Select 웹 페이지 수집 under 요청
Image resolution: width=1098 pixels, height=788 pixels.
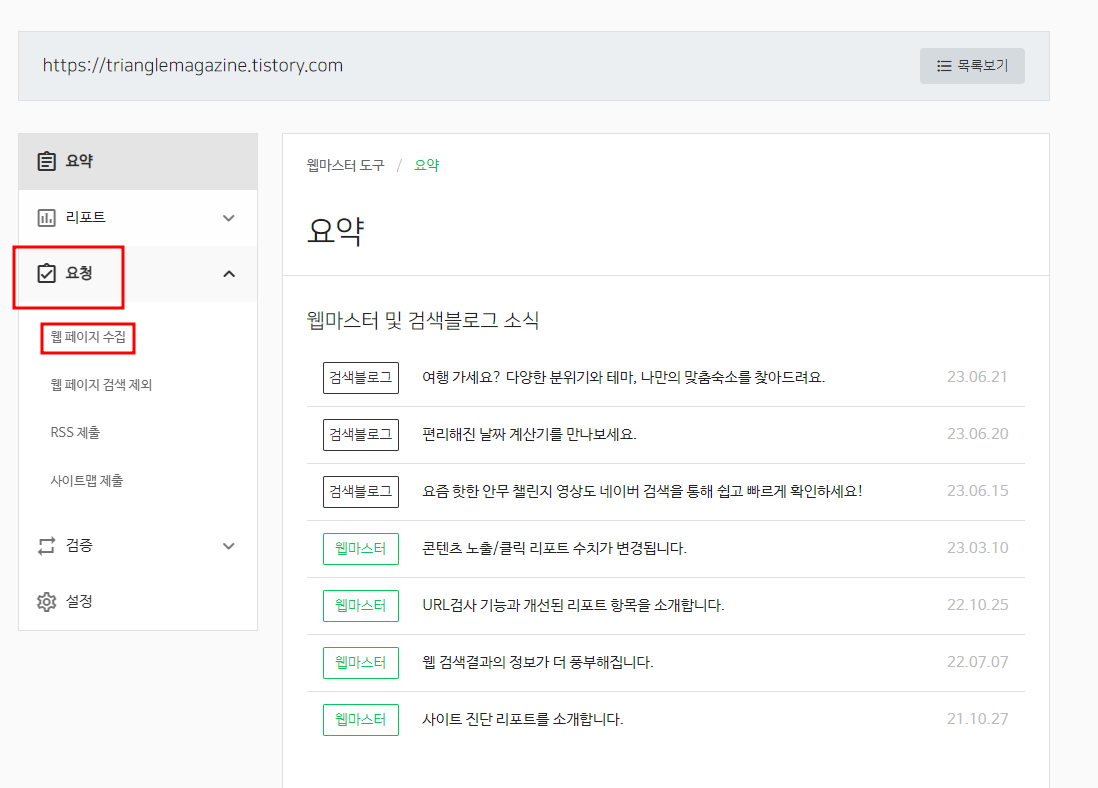pyautogui.click(x=87, y=339)
